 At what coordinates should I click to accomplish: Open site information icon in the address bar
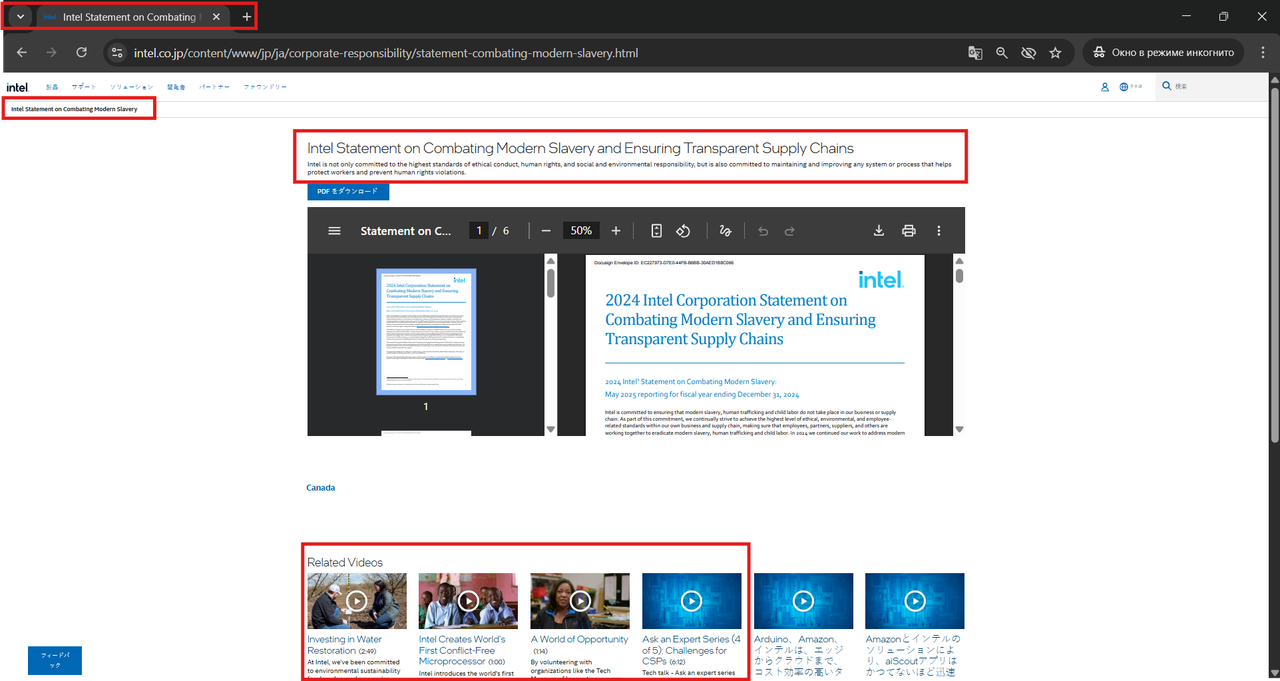pyautogui.click(x=117, y=53)
